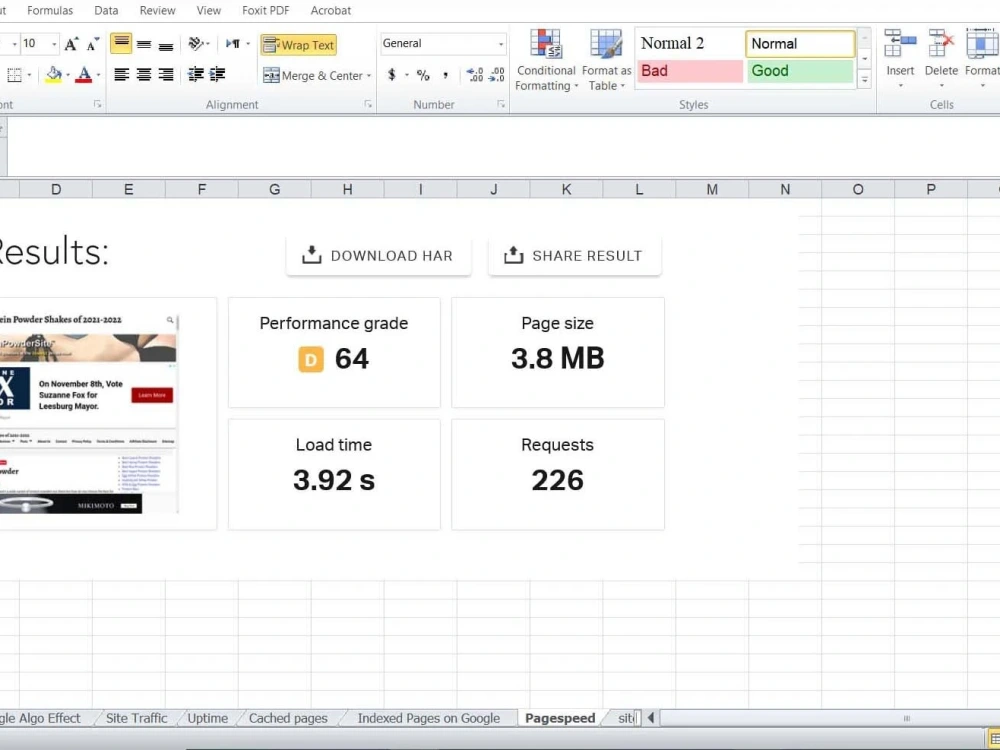Screen dimensions: 1000x750
Task: Expand the Merge & Center dropdown arrow
Action: [369, 76]
